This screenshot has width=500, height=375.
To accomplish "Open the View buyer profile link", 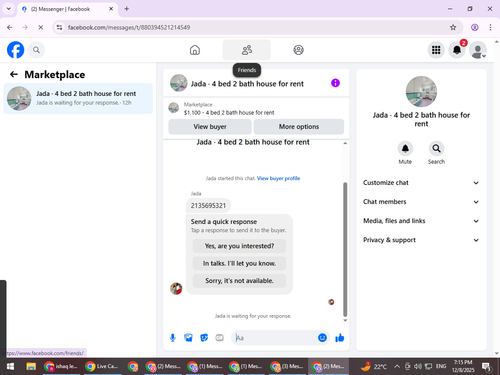I will (278, 178).
